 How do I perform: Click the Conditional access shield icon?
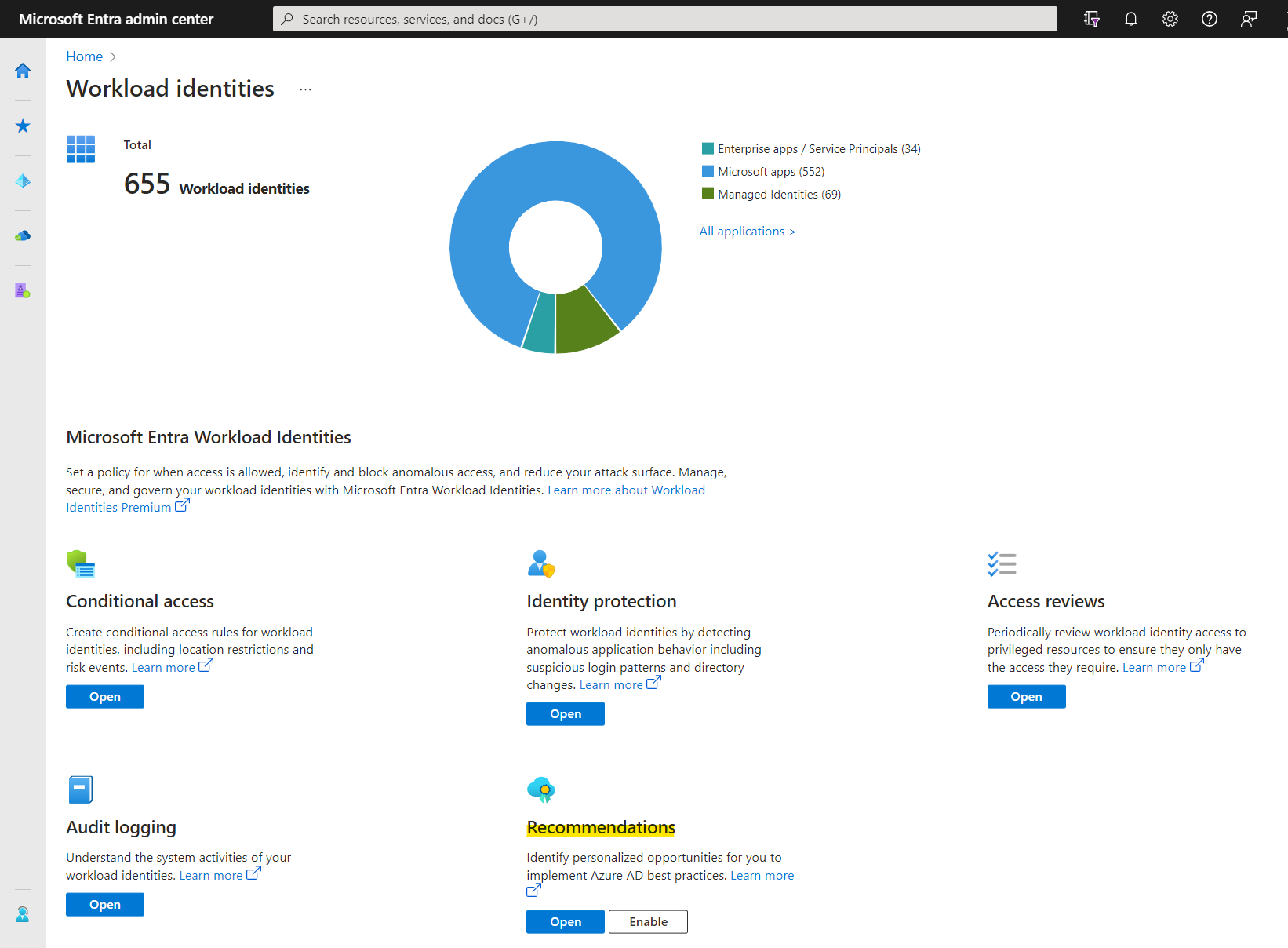tap(81, 563)
